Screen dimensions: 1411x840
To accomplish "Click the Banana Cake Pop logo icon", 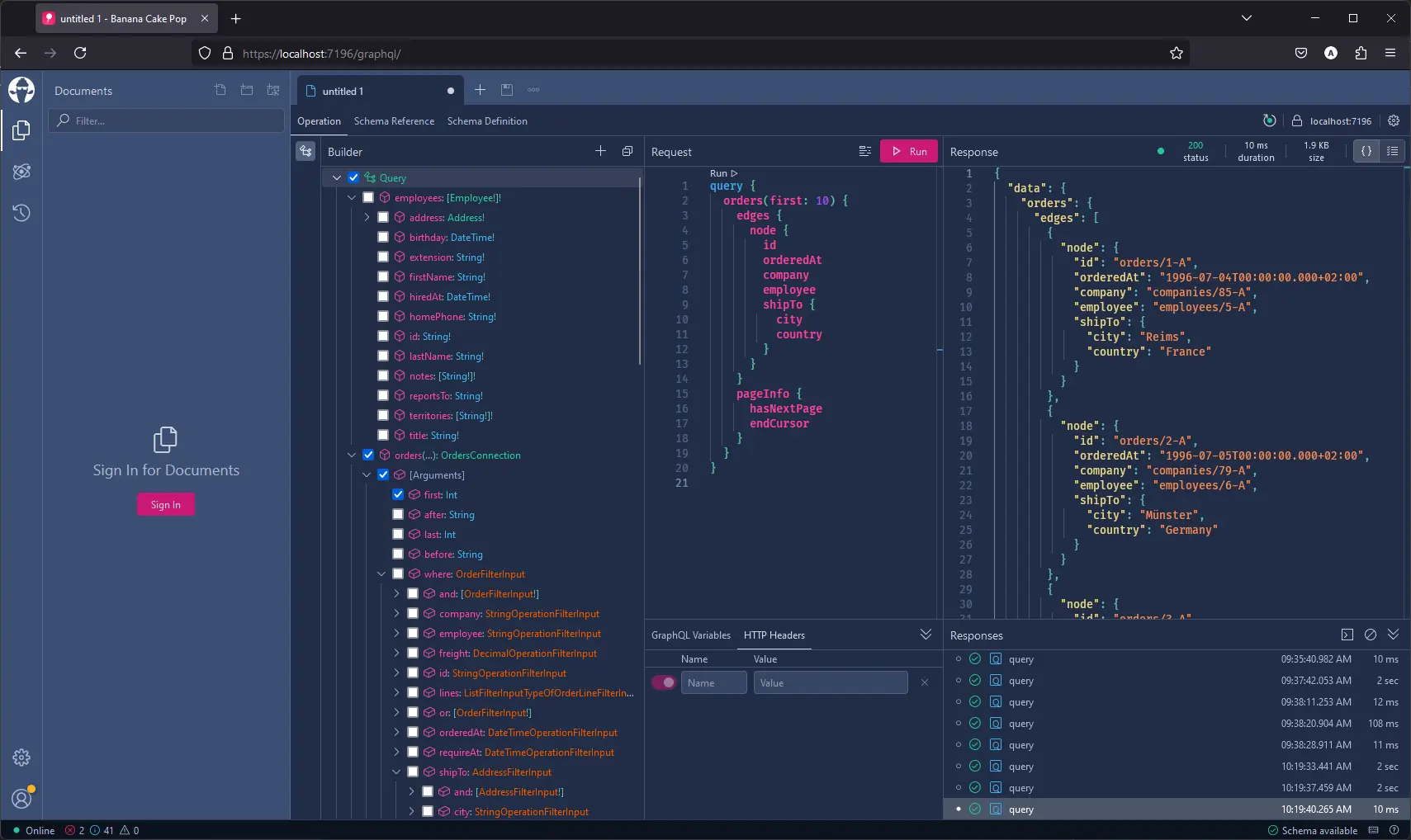I will [x=21, y=90].
